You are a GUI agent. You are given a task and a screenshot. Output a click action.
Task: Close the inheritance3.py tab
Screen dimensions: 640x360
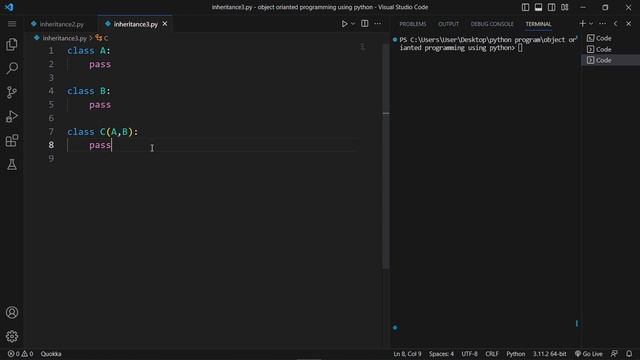click(165, 24)
